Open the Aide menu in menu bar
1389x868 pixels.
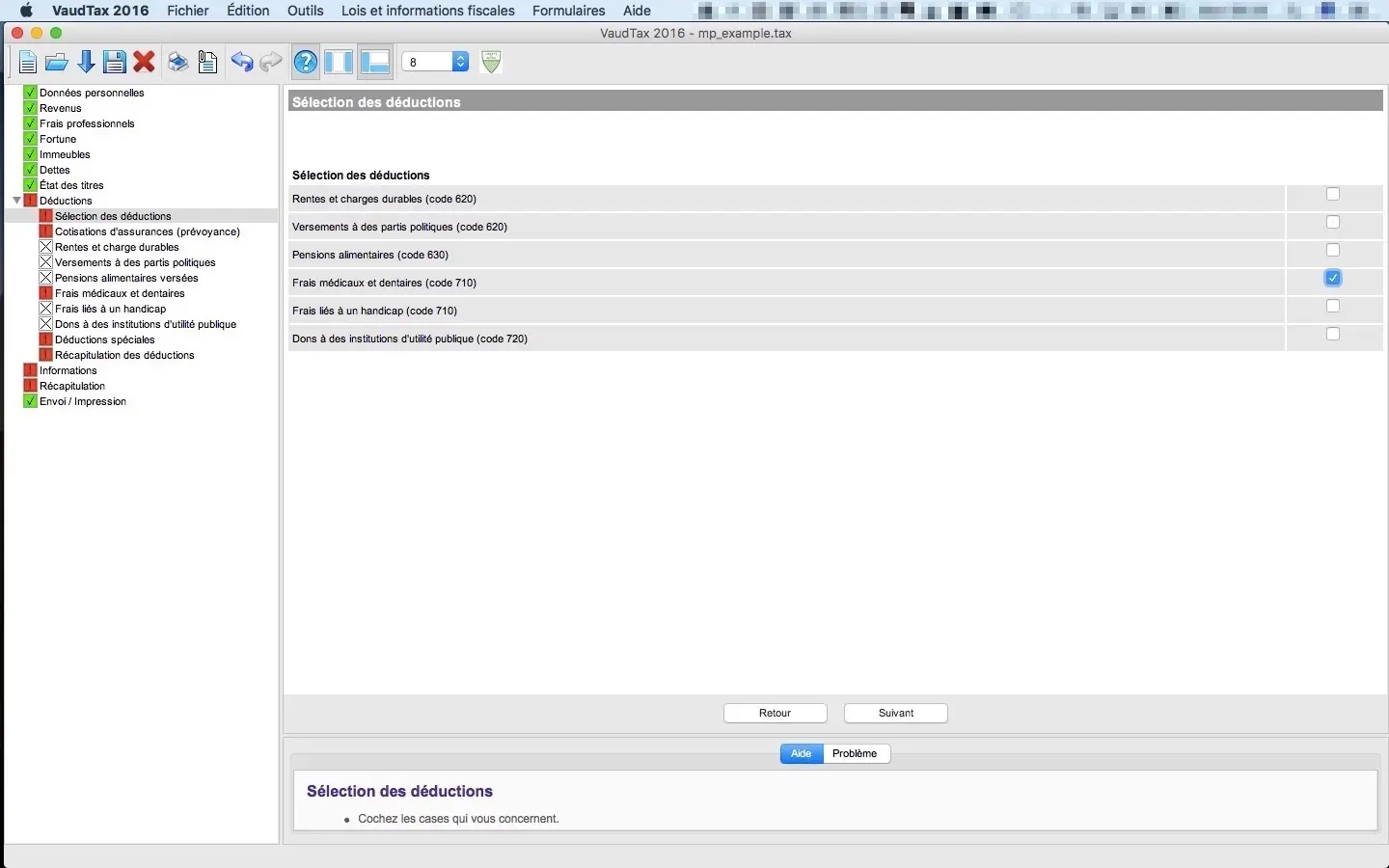point(637,11)
